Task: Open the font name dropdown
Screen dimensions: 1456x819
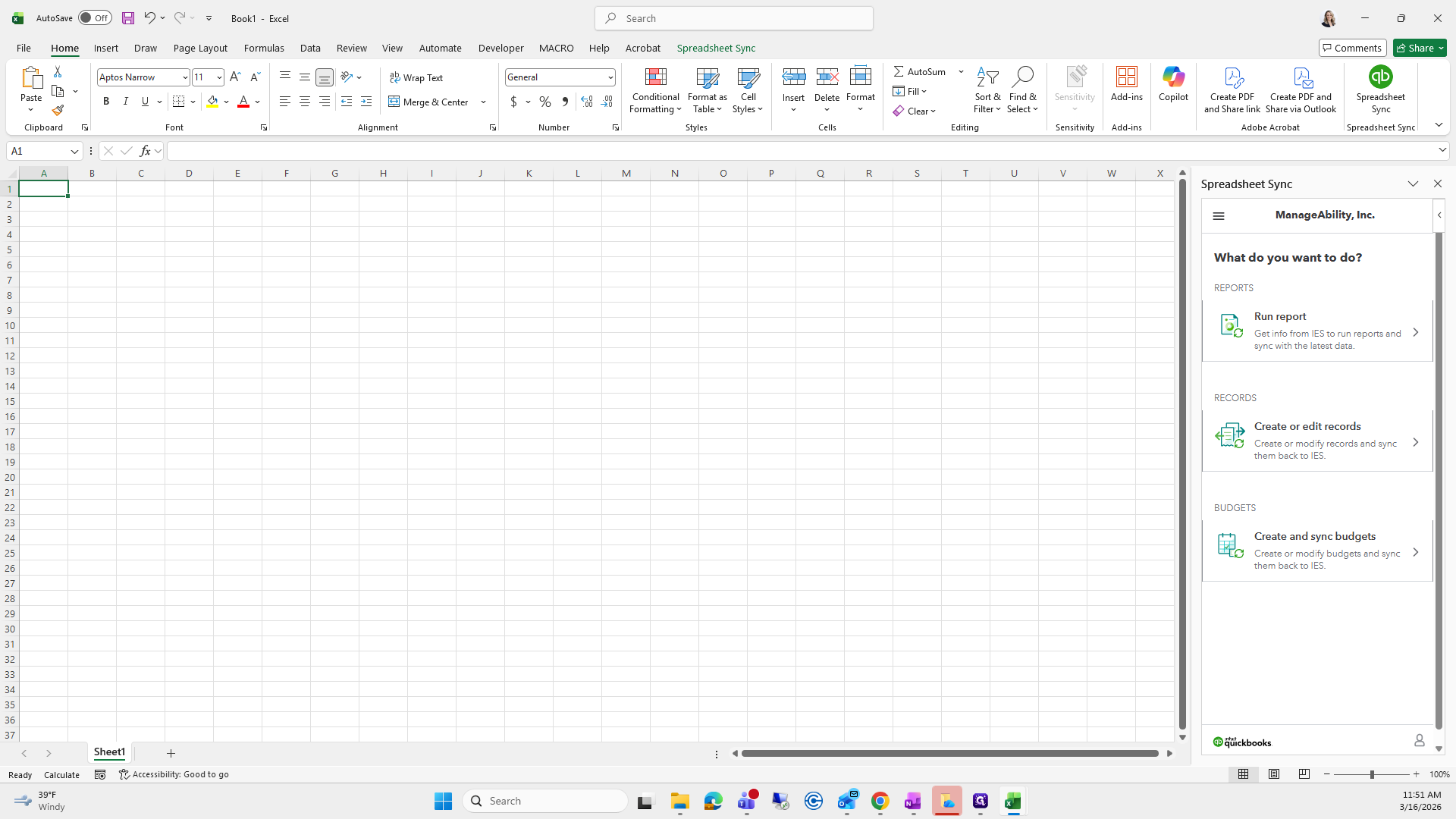Action: click(184, 77)
